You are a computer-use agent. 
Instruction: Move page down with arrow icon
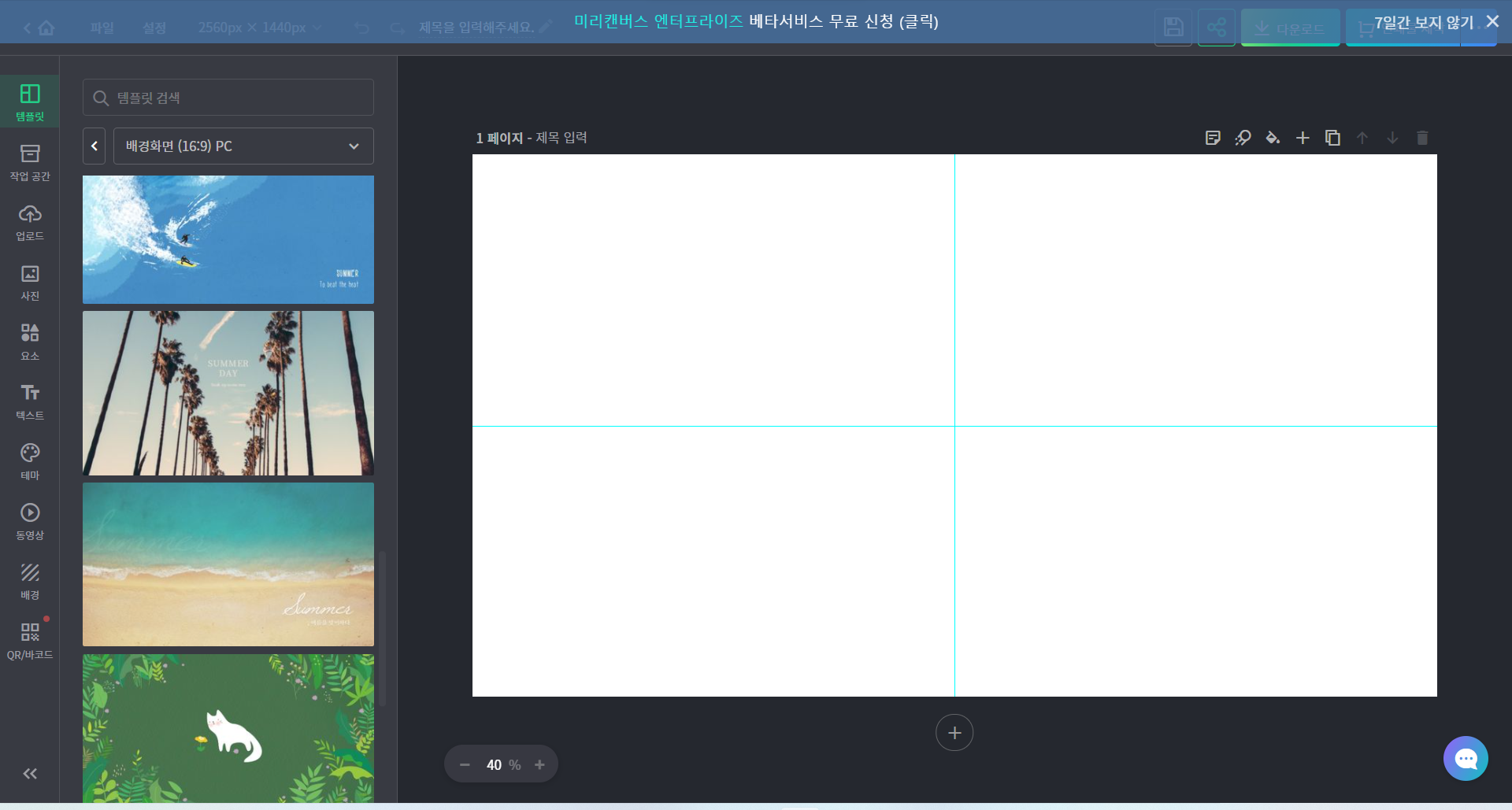(x=1392, y=138)
